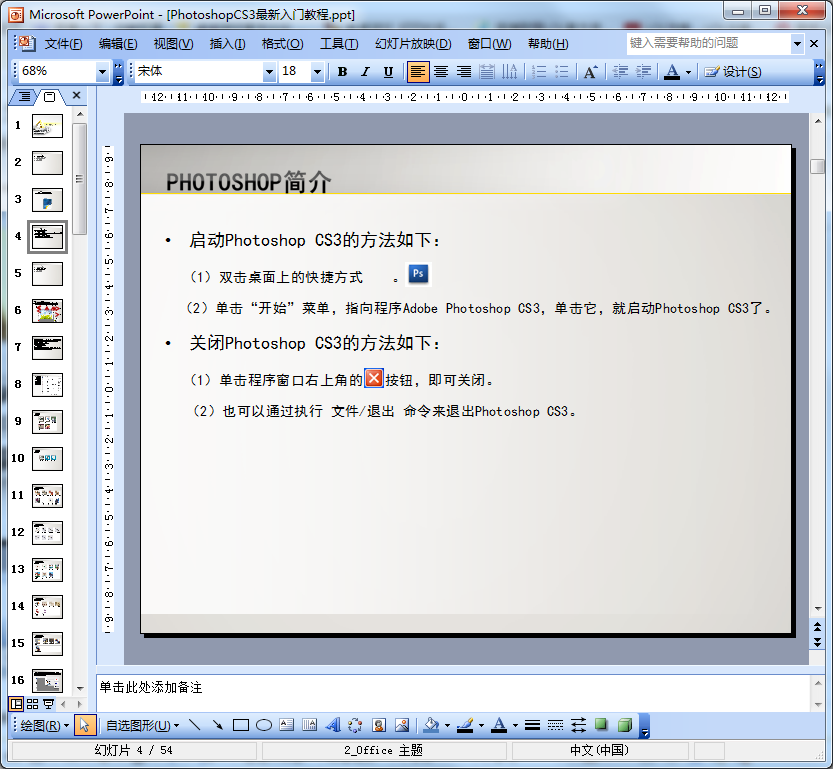Select slide 7 thumbnail
This screenshot has height=769, width=833.
pos(47,348)
